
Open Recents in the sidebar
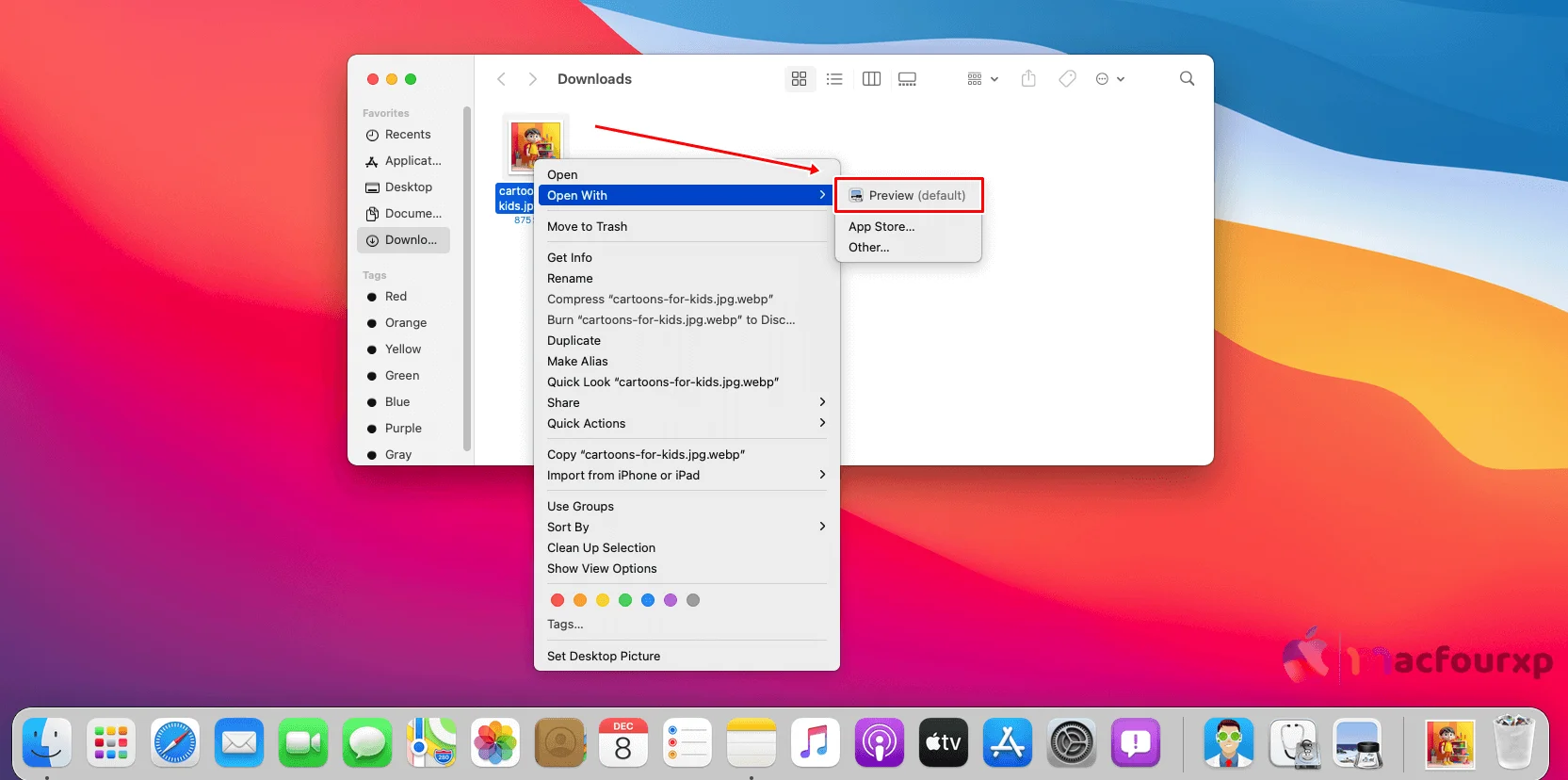pyautogui.click(x=403, y=135)
